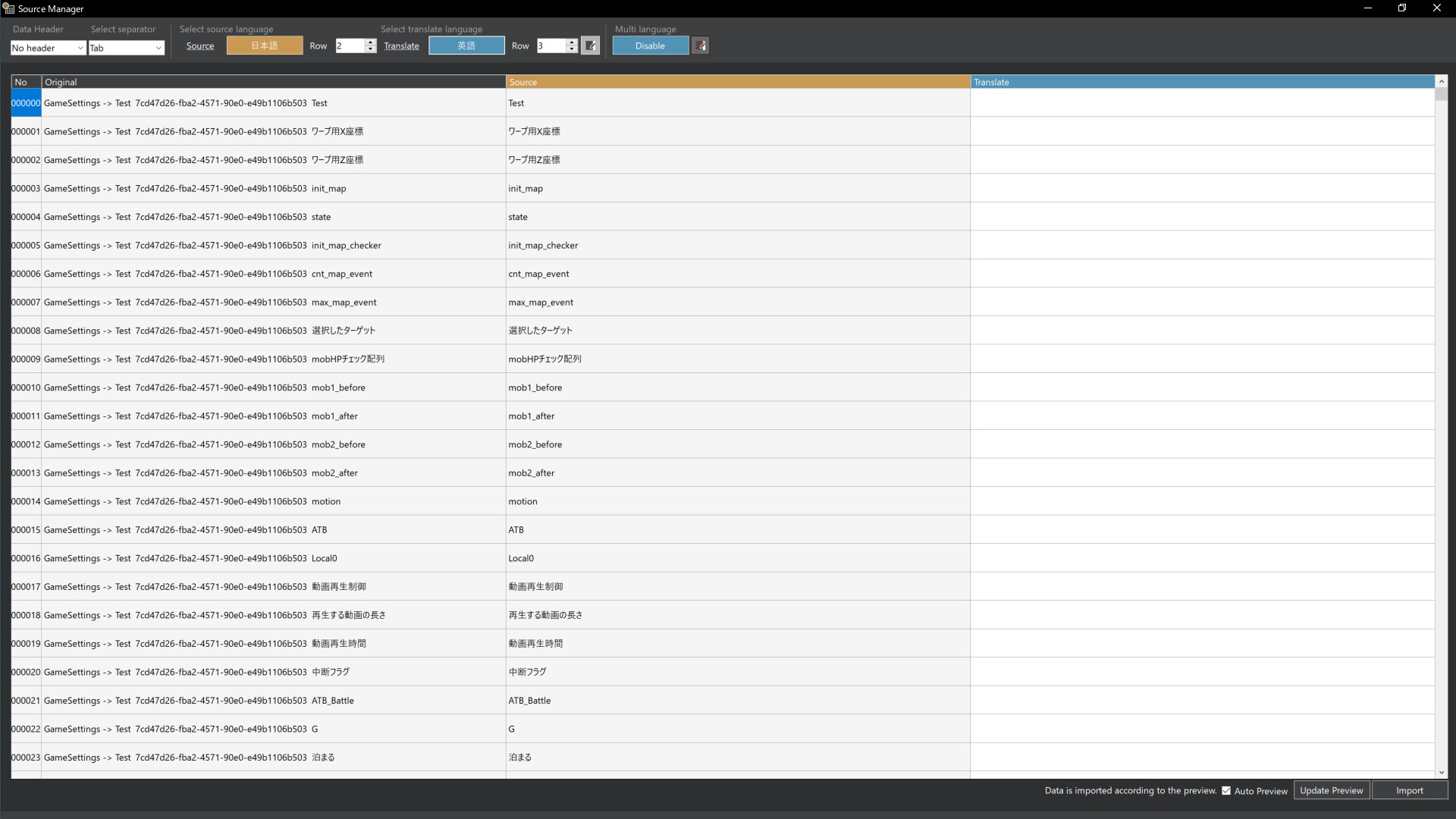Click the scrollbar up arrow
This screenshot has height=819, width=1456.
1442,81
